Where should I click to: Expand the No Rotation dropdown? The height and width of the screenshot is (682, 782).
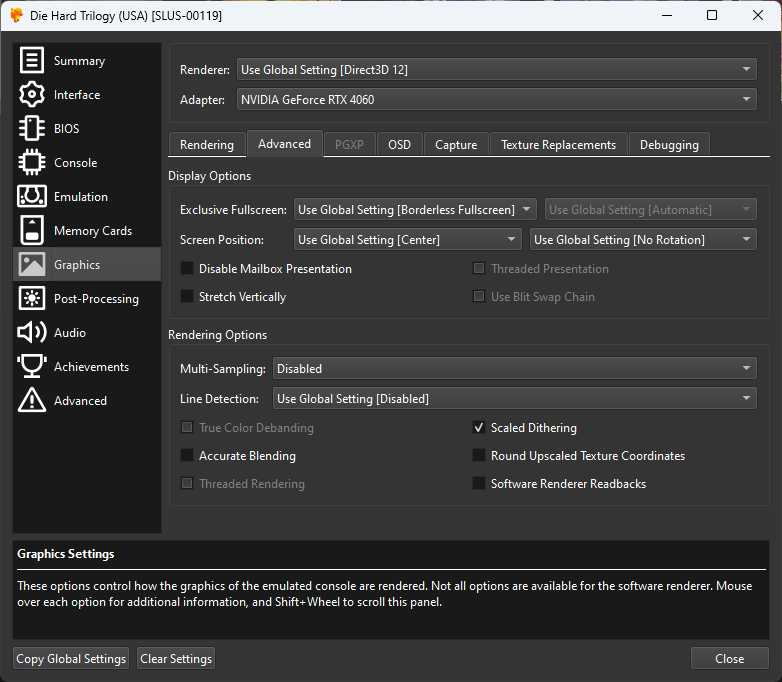(x=643, y=239)
